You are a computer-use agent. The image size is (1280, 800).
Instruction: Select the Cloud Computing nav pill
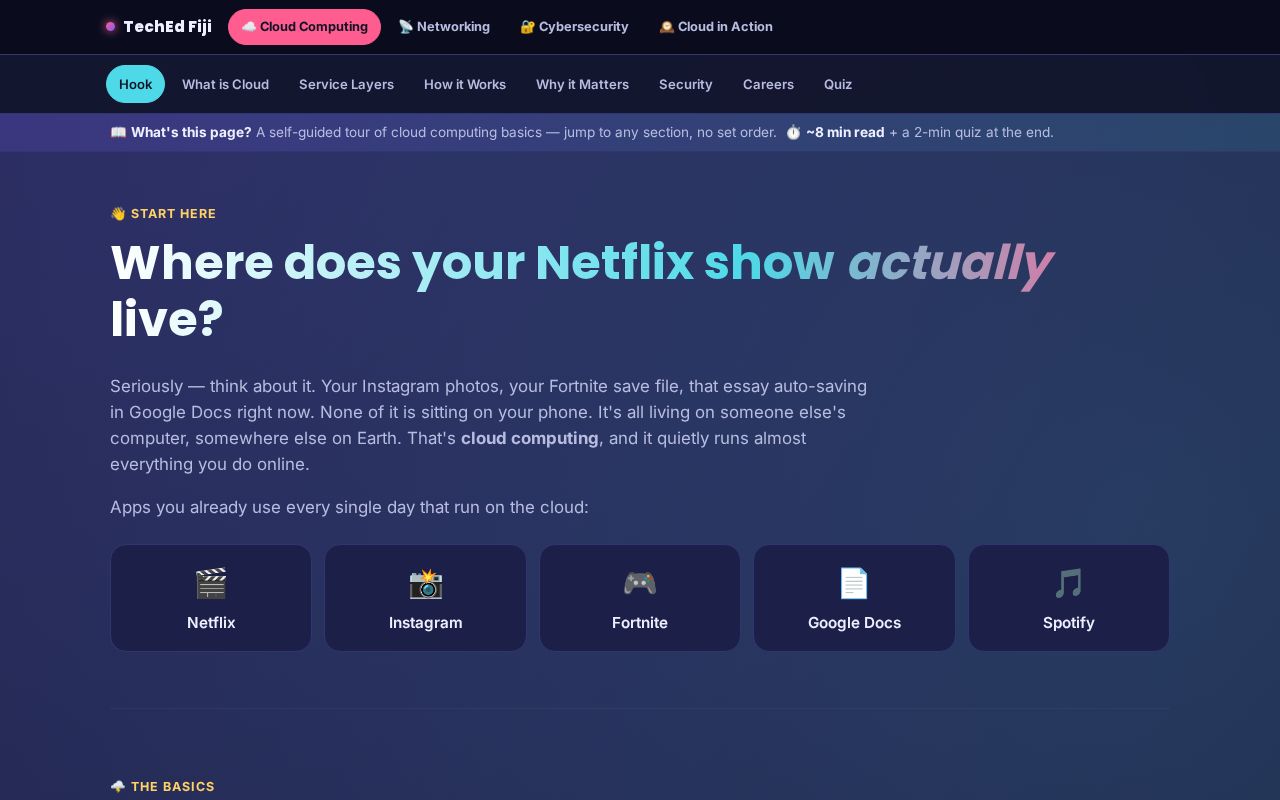(304, 27)
